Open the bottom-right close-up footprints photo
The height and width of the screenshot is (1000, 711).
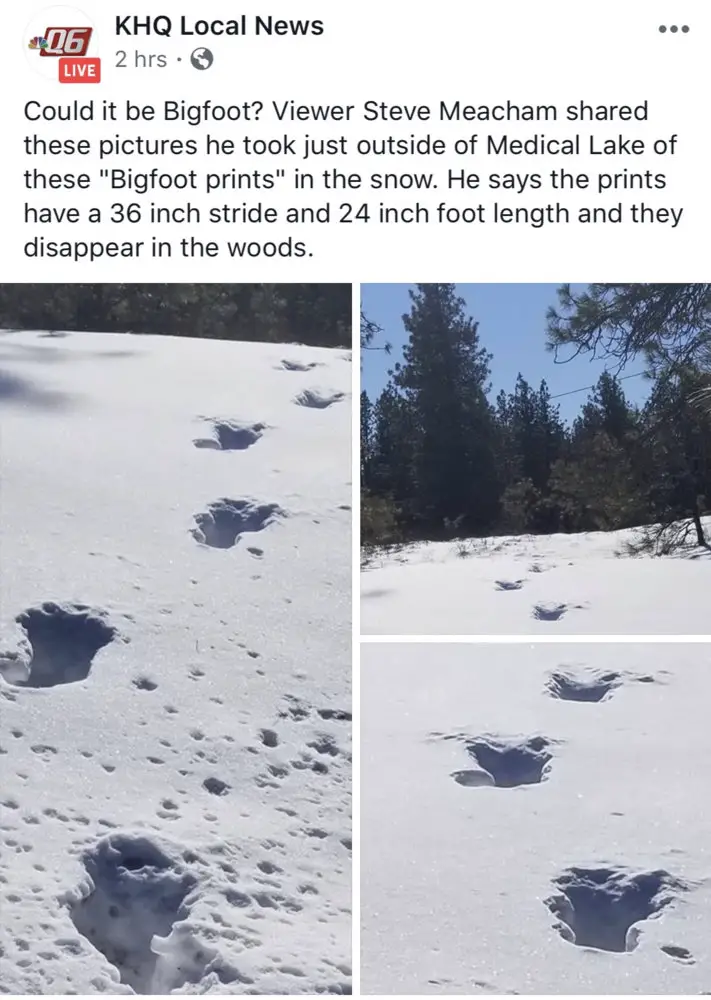coord(536,819)
